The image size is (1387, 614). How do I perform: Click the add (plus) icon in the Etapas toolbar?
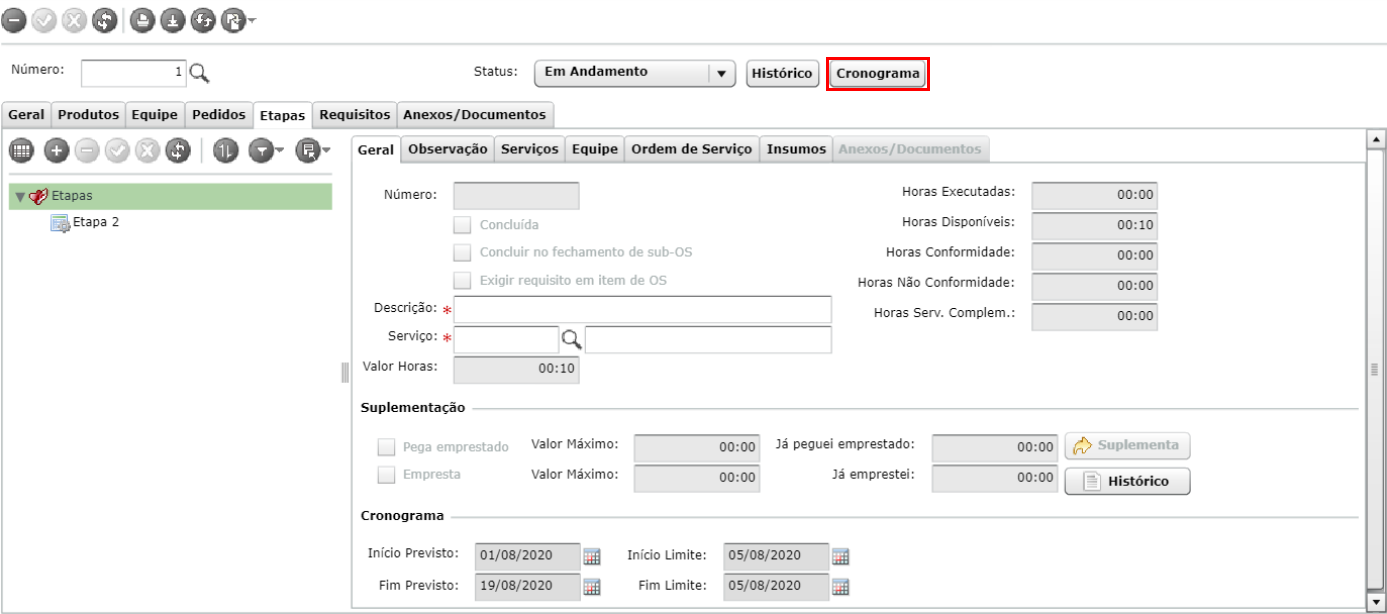pyautogui.click(x=56, y=150)
